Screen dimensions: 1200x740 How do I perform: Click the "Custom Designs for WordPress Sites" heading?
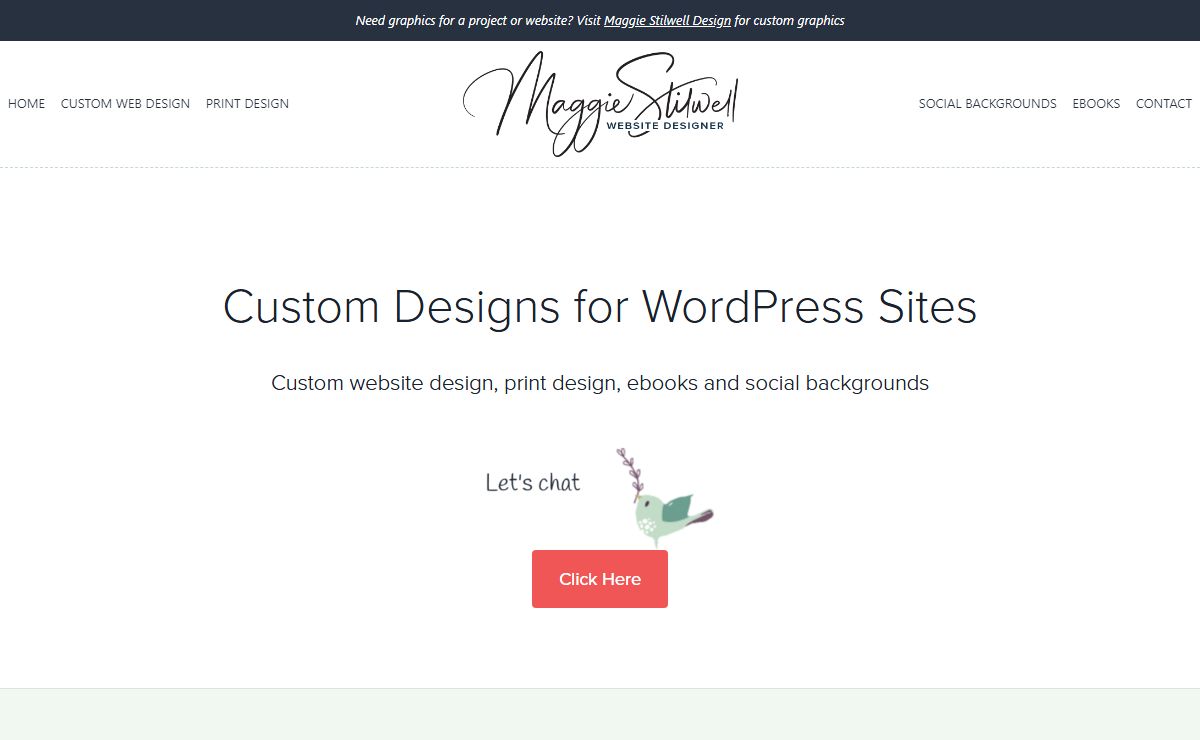coord(600,307)
